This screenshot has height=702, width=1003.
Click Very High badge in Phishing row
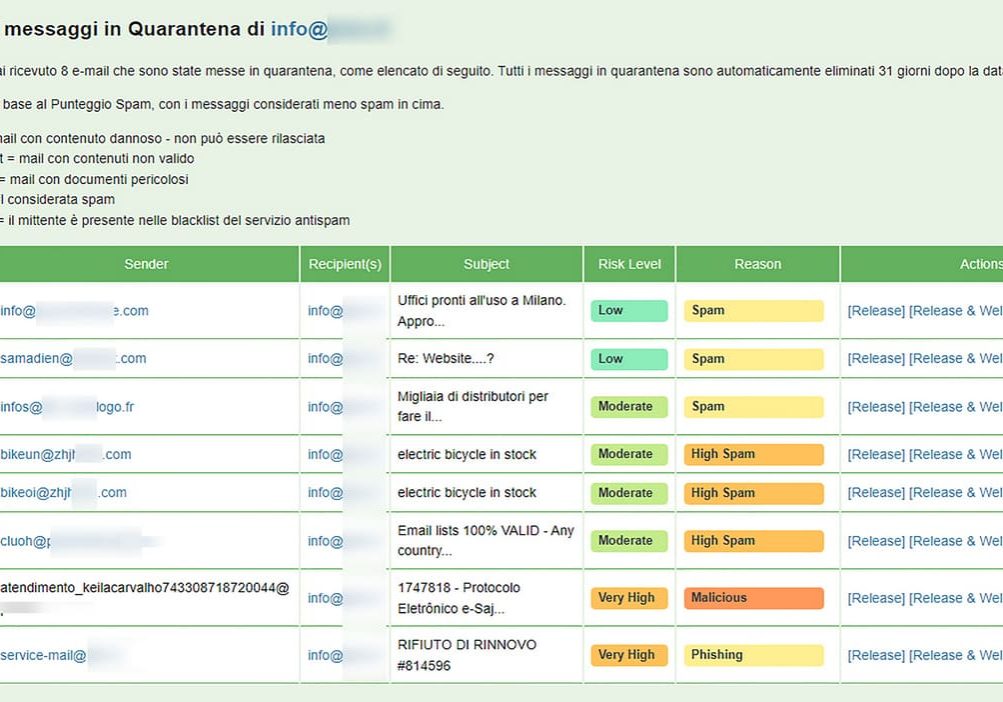[x=629, y=655]
